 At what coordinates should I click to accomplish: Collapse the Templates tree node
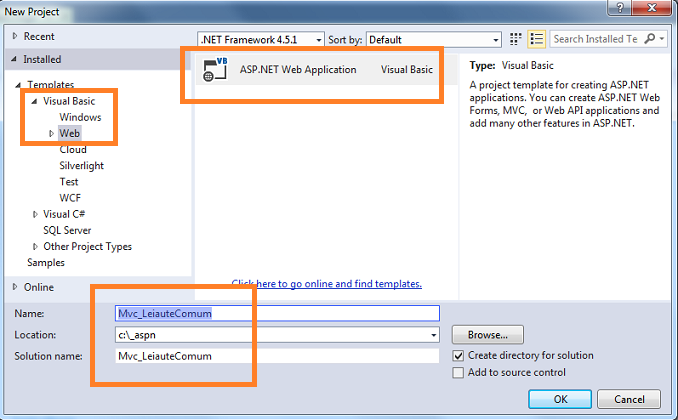[18, 85]
